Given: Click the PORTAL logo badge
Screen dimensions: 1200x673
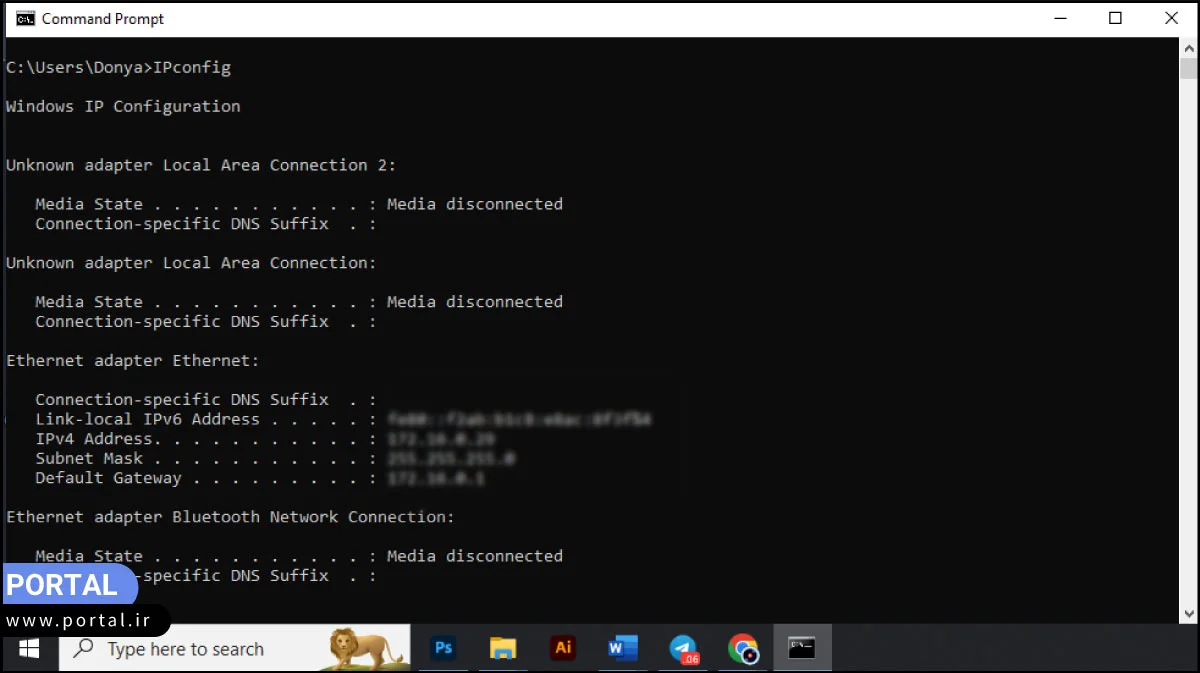Looking at the screenshot, I should click(64, 585).
